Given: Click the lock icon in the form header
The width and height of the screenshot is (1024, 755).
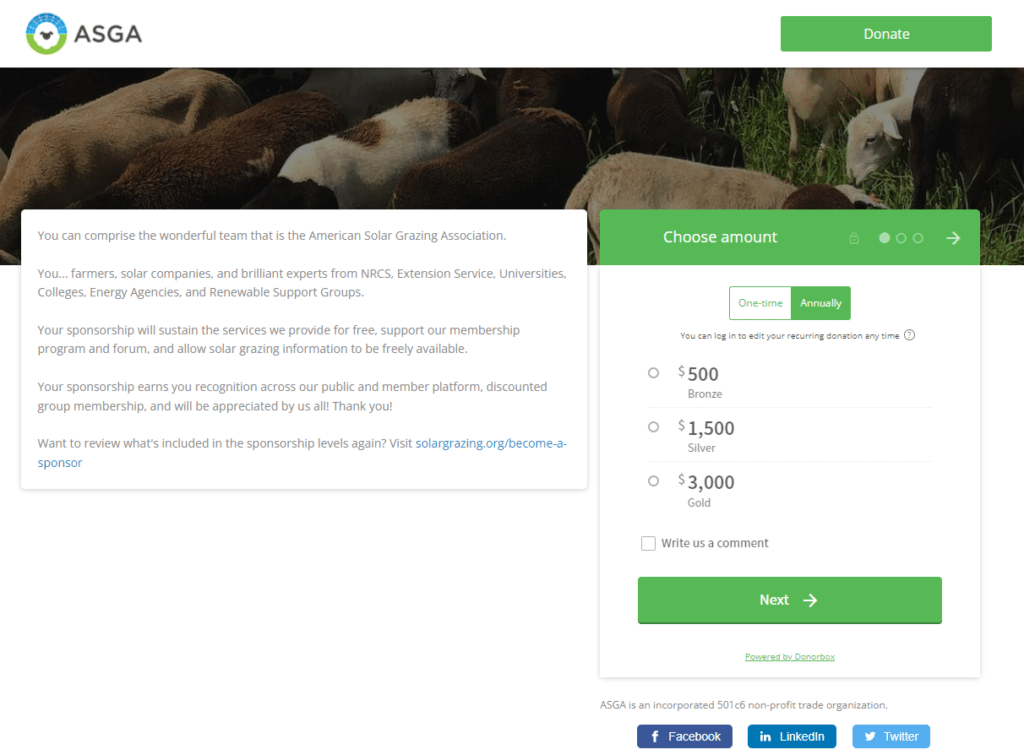Looking at the screenshot, I should pos(854,238).
